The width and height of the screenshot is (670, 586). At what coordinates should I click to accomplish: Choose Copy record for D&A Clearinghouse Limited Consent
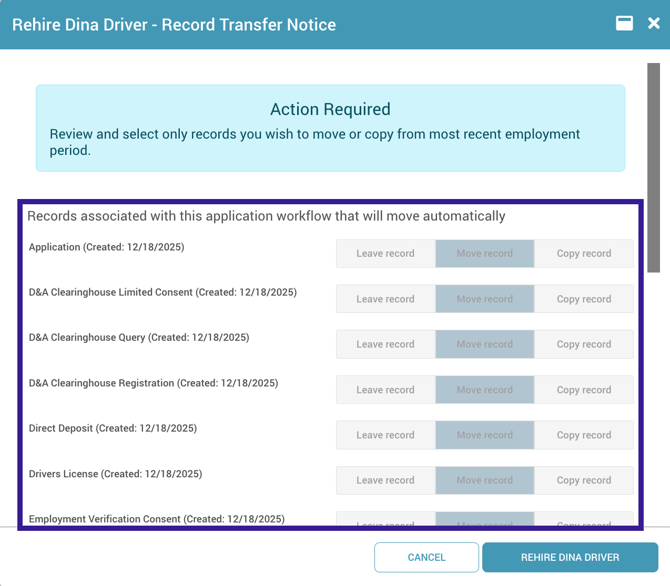583,299
